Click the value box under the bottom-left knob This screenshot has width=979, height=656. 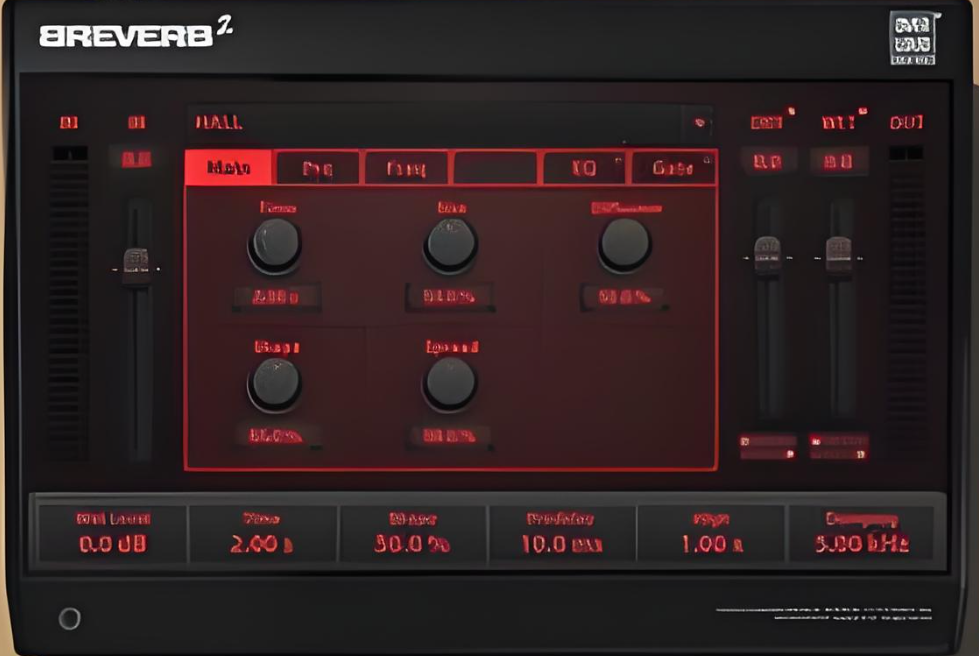pyautogui.click(x=276, y=436)
